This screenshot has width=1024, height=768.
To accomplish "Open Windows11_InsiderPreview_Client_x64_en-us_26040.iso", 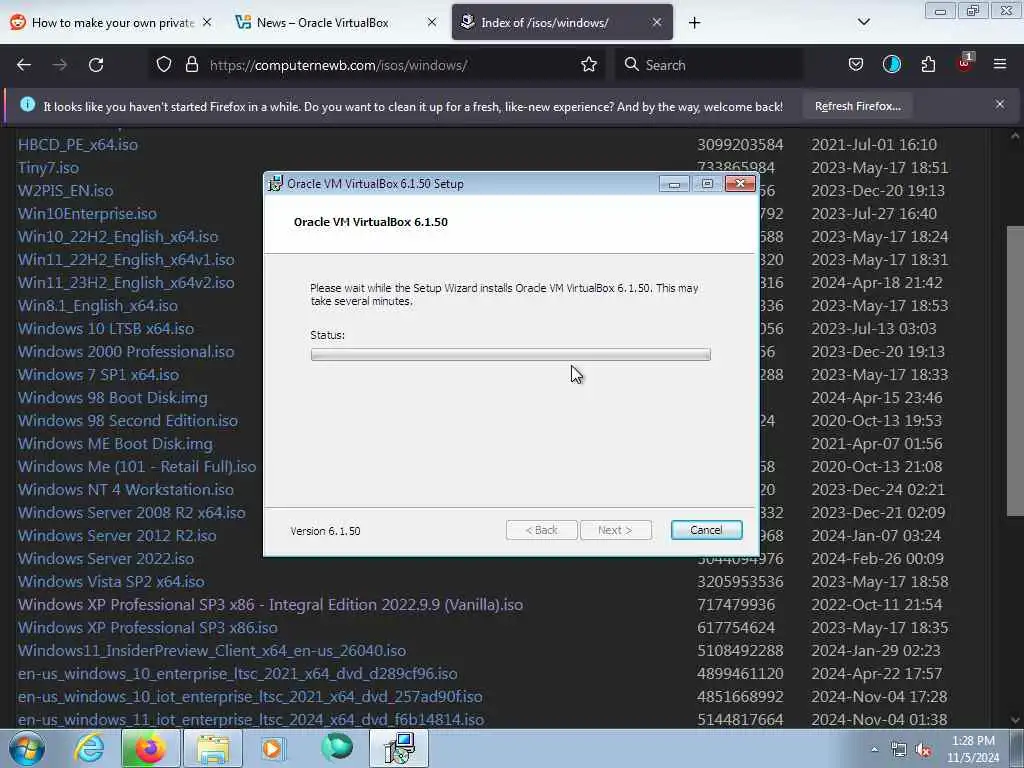I will (212, 650).
